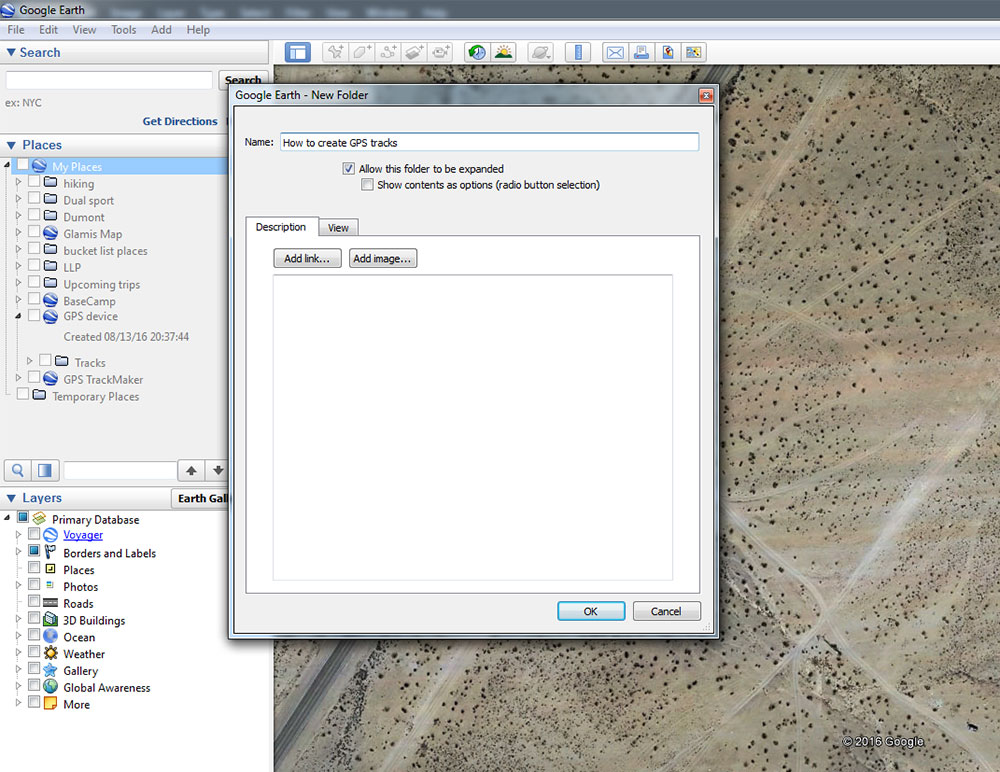This screenshot has height=772, width=1000.
Task: Click the Weather layer sun icon
Action: coord(50,653)
